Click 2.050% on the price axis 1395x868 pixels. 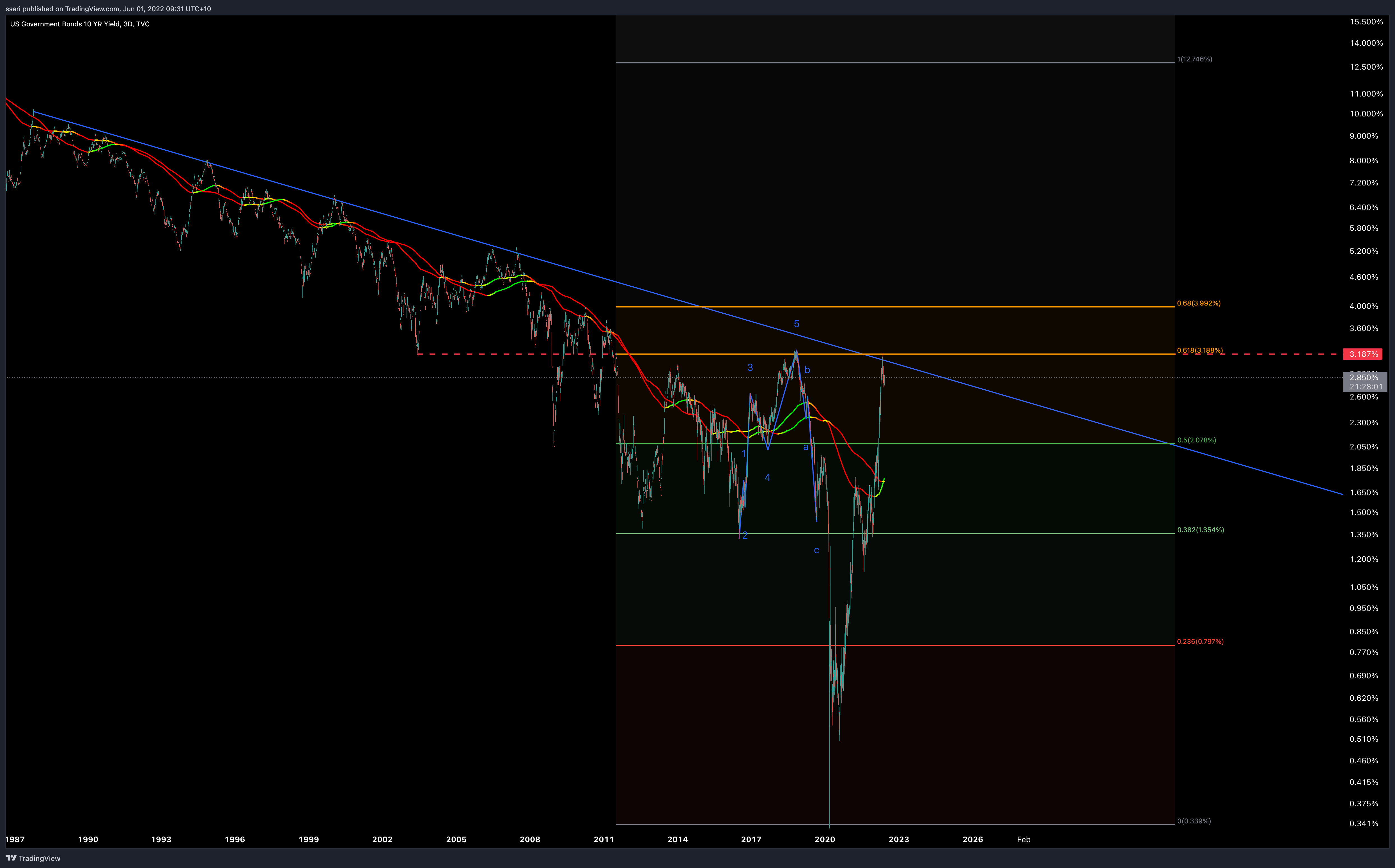click(x=1364, y=447)
